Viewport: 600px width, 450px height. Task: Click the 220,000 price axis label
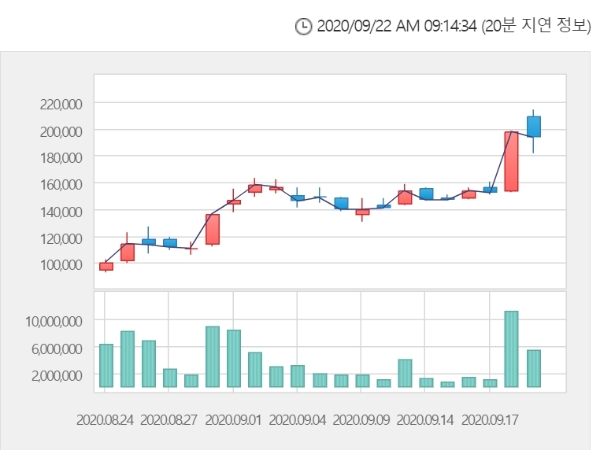61,104
